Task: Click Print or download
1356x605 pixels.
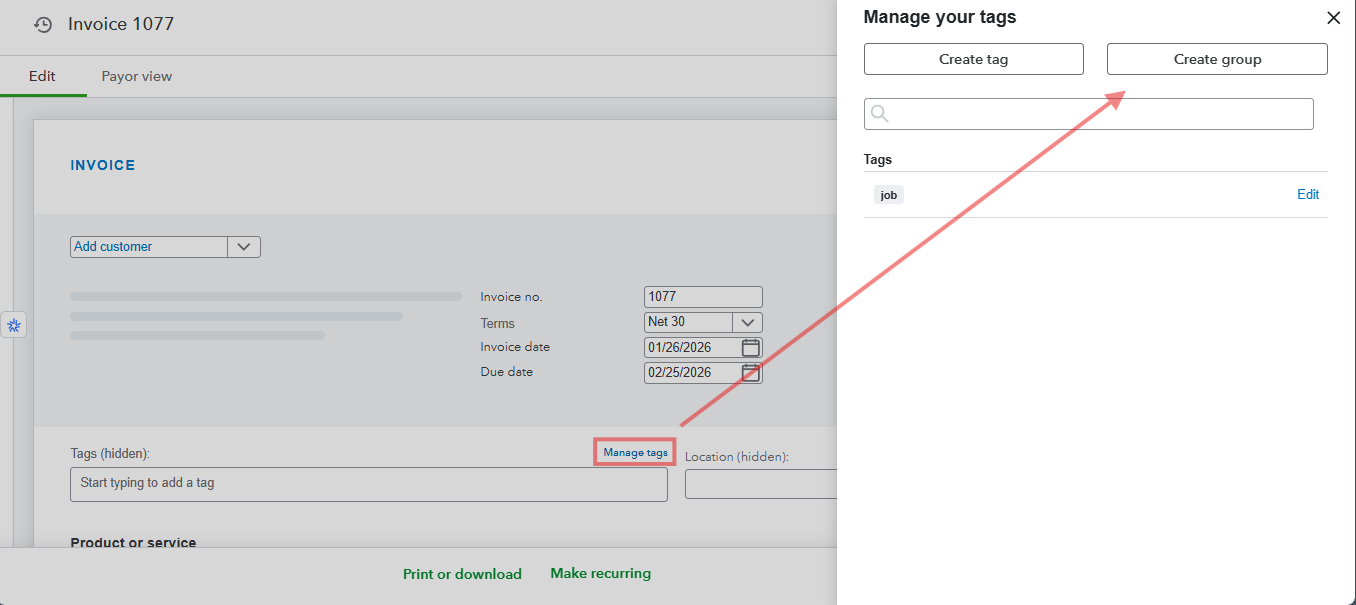Action: [x=462, y=574]
